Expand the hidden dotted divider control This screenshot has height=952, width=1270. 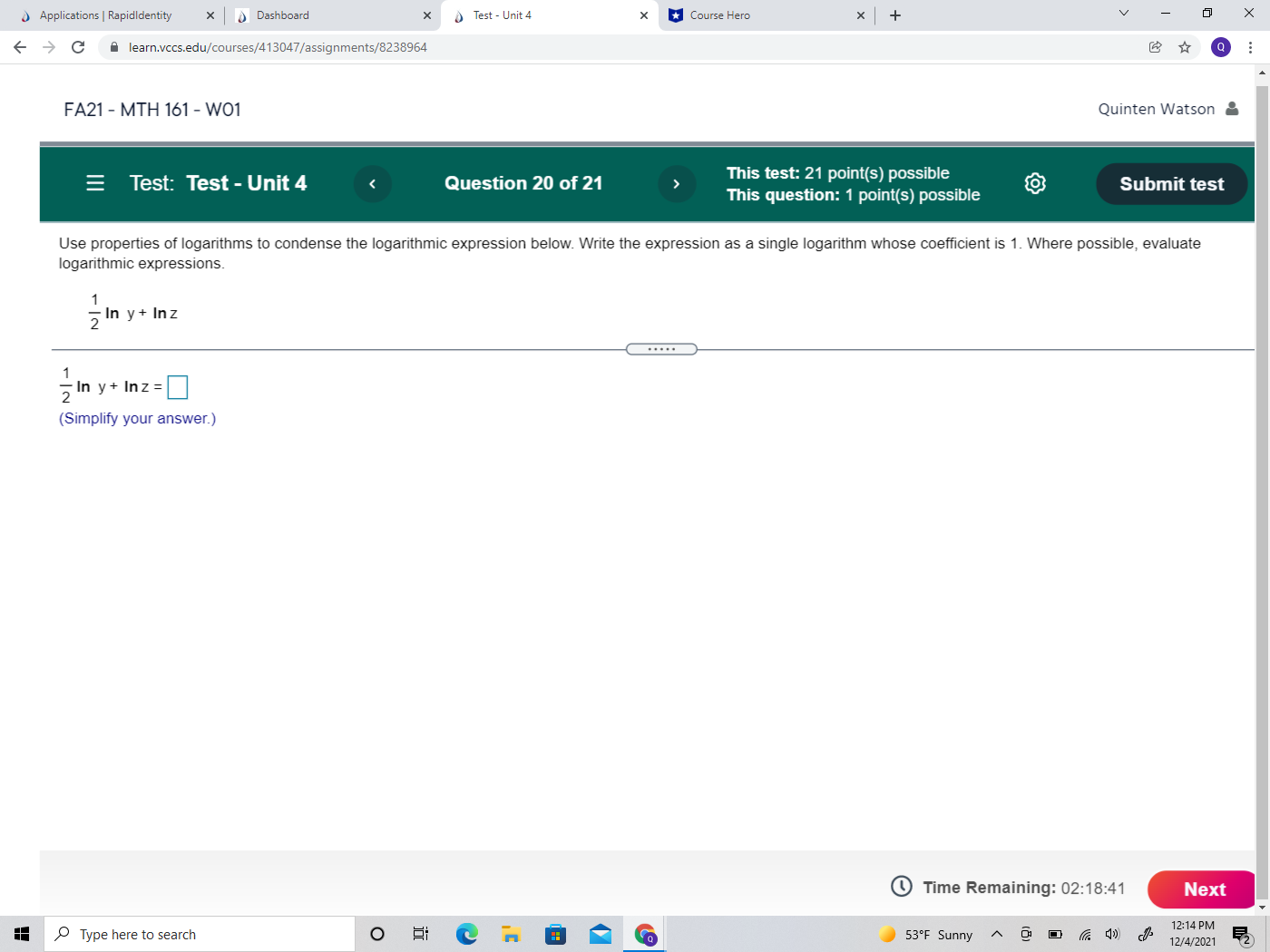(x=661, y=348)
